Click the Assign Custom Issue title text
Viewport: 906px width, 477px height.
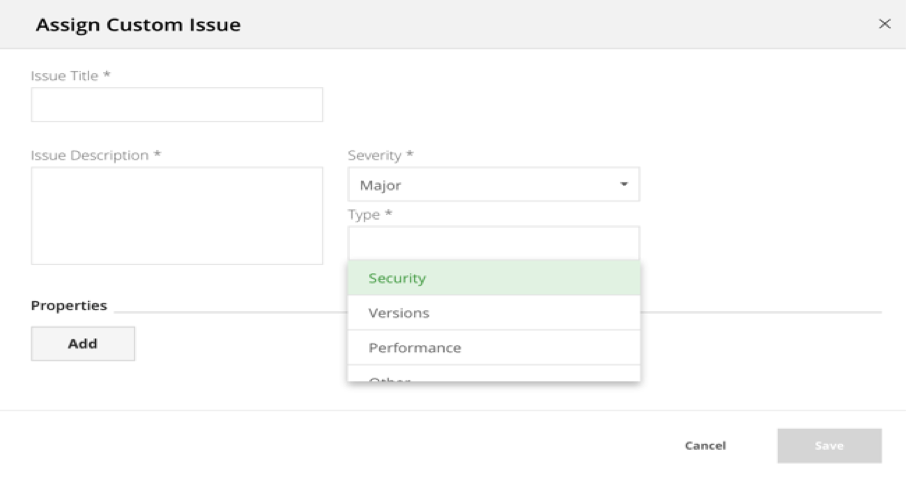point(138,25)
